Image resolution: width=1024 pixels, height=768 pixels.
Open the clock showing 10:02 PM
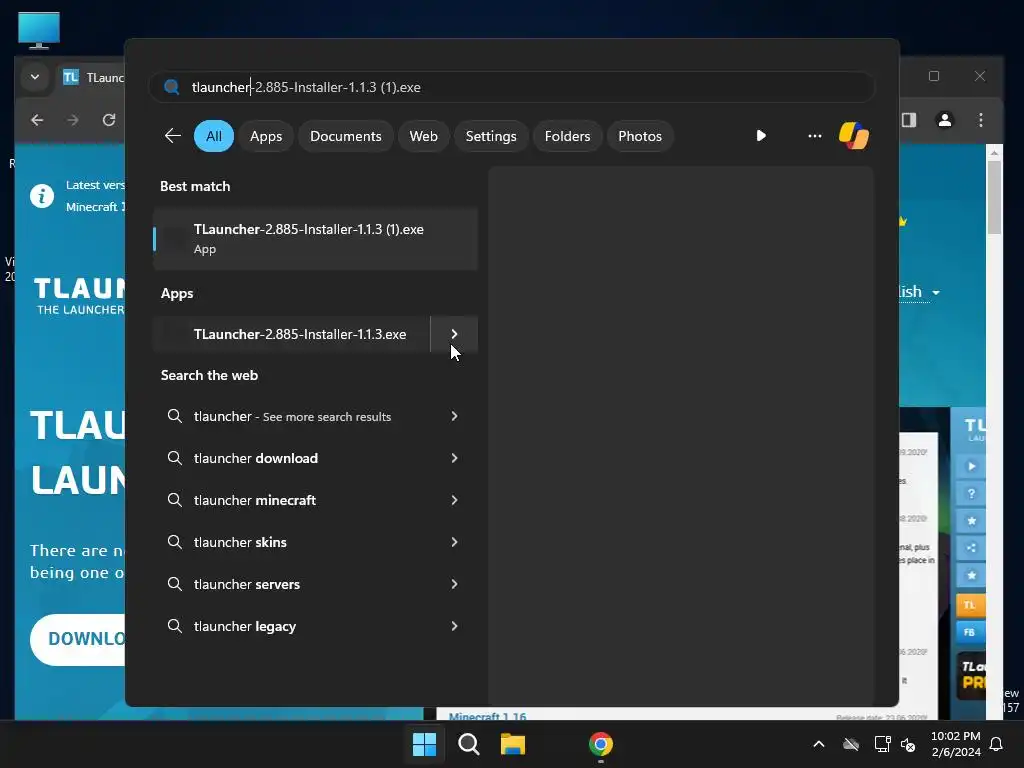[x=955, y=744]
